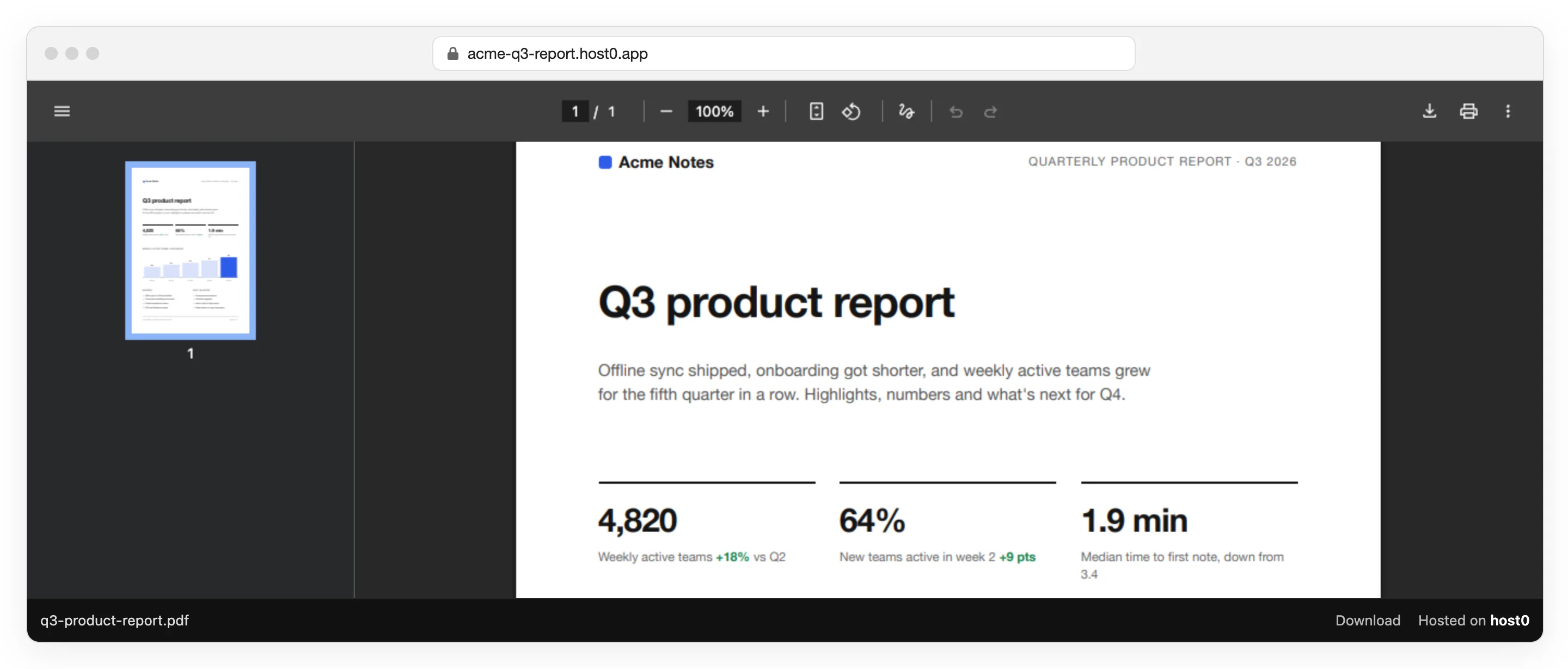Click the browser window red close dot

click(51, 53)
